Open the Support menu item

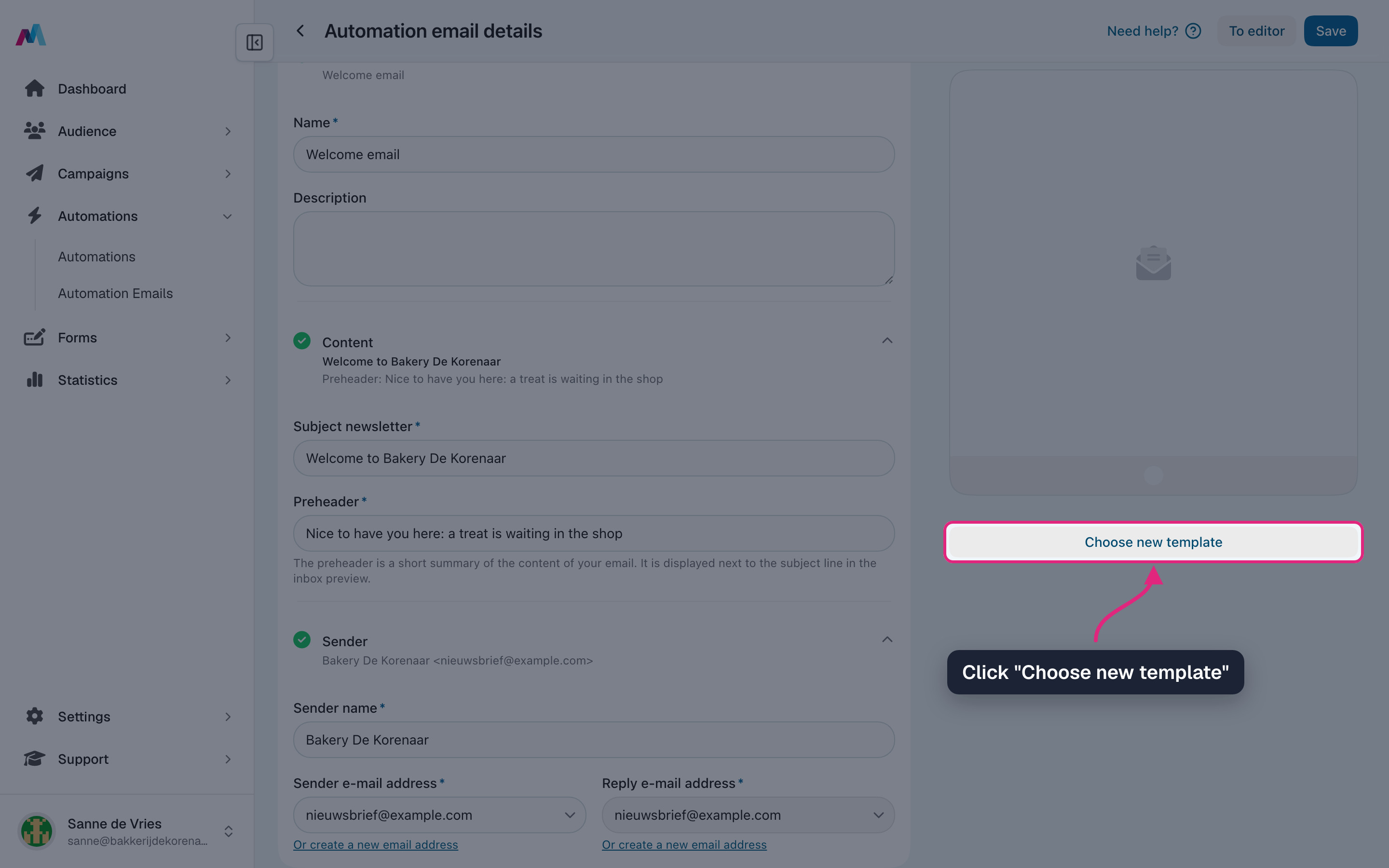(x=127, y=759)
